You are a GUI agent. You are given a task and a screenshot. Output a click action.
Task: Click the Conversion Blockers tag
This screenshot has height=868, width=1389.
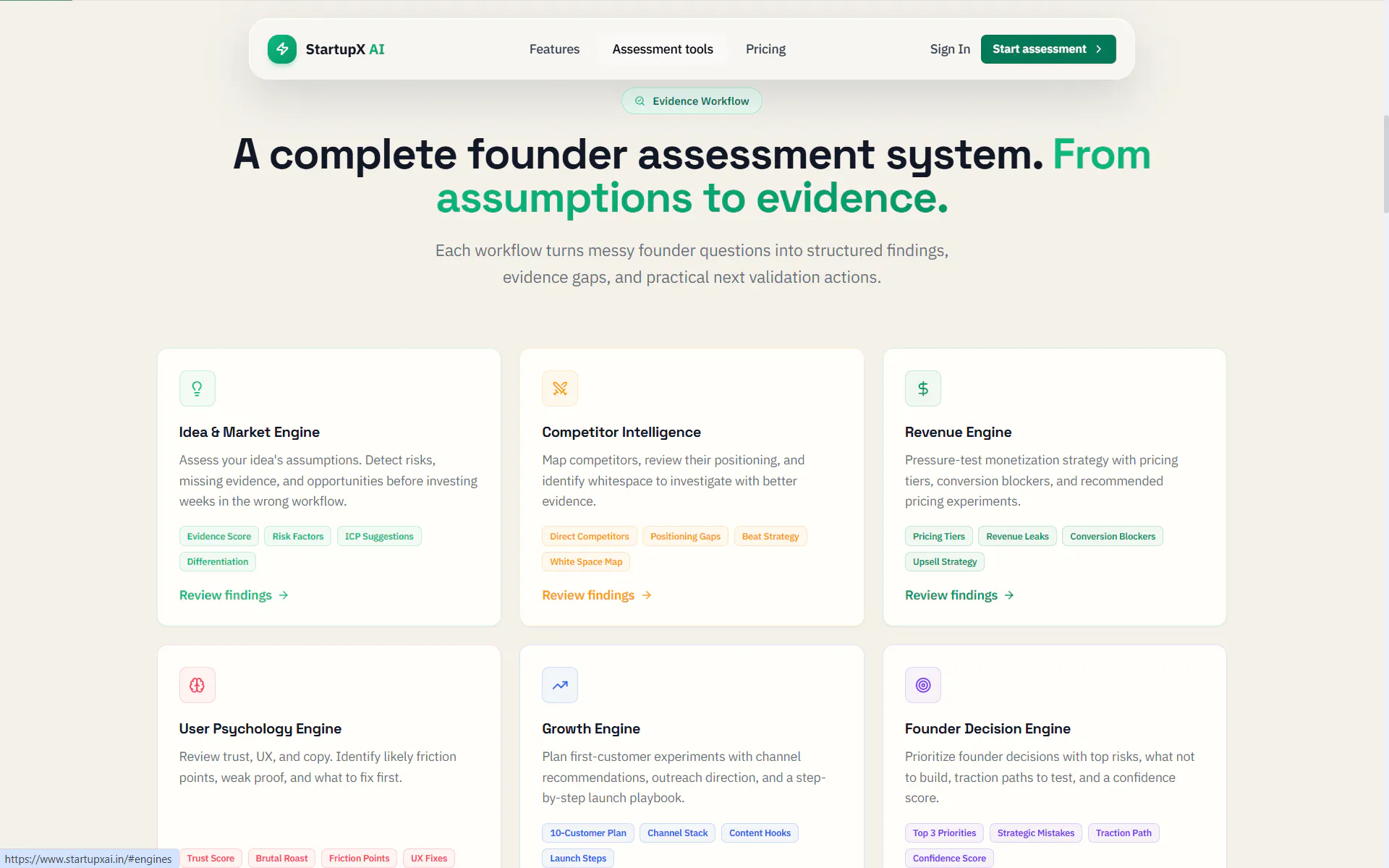[1113, 536]
